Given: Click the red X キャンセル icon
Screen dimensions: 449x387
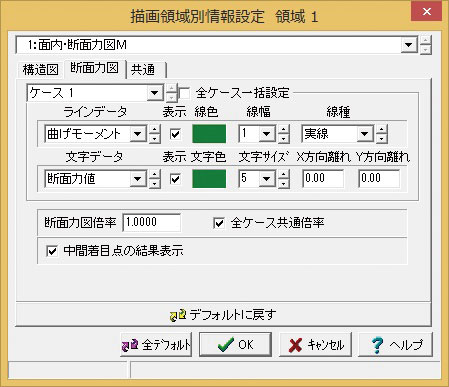Looking at the screenshot, I should click(295, 345).
